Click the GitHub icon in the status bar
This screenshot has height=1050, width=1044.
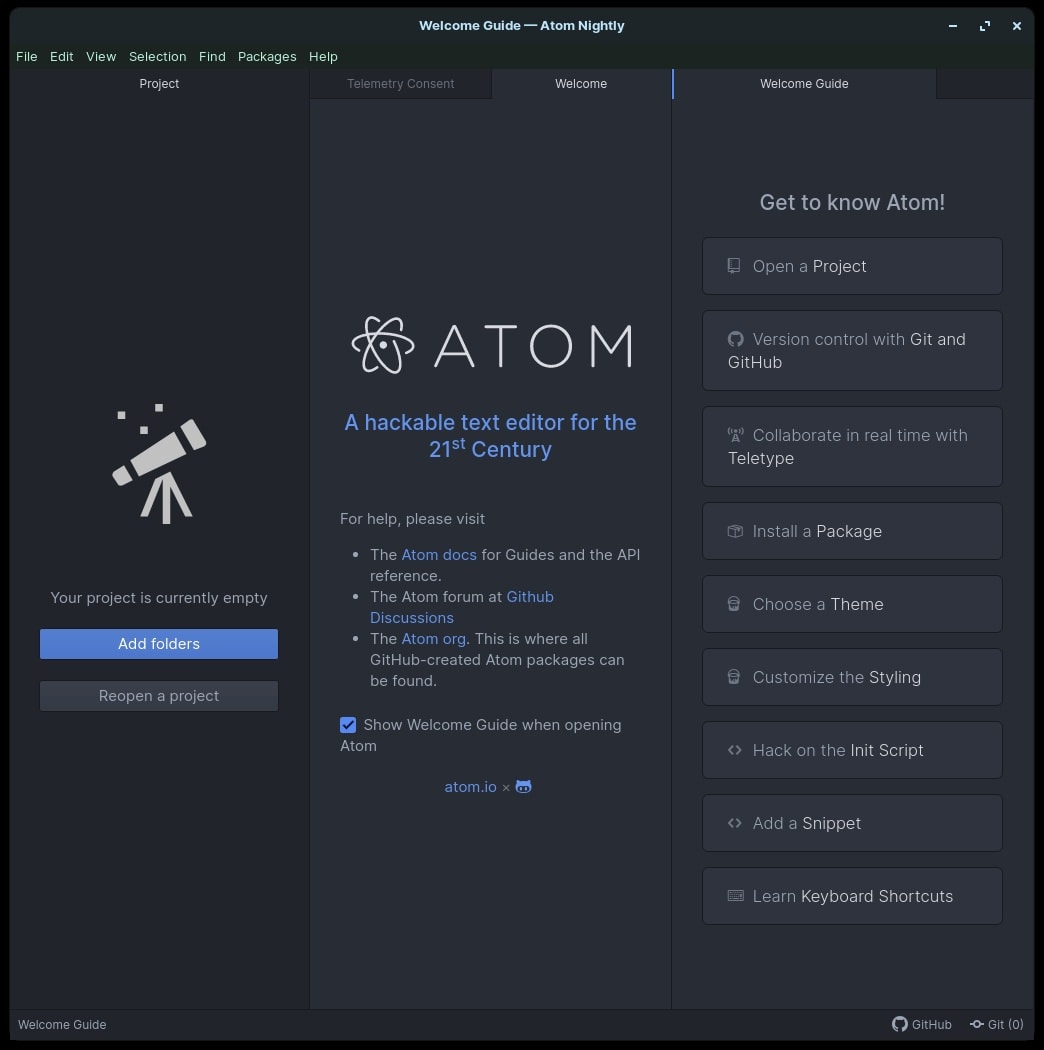pos(899,1024)
